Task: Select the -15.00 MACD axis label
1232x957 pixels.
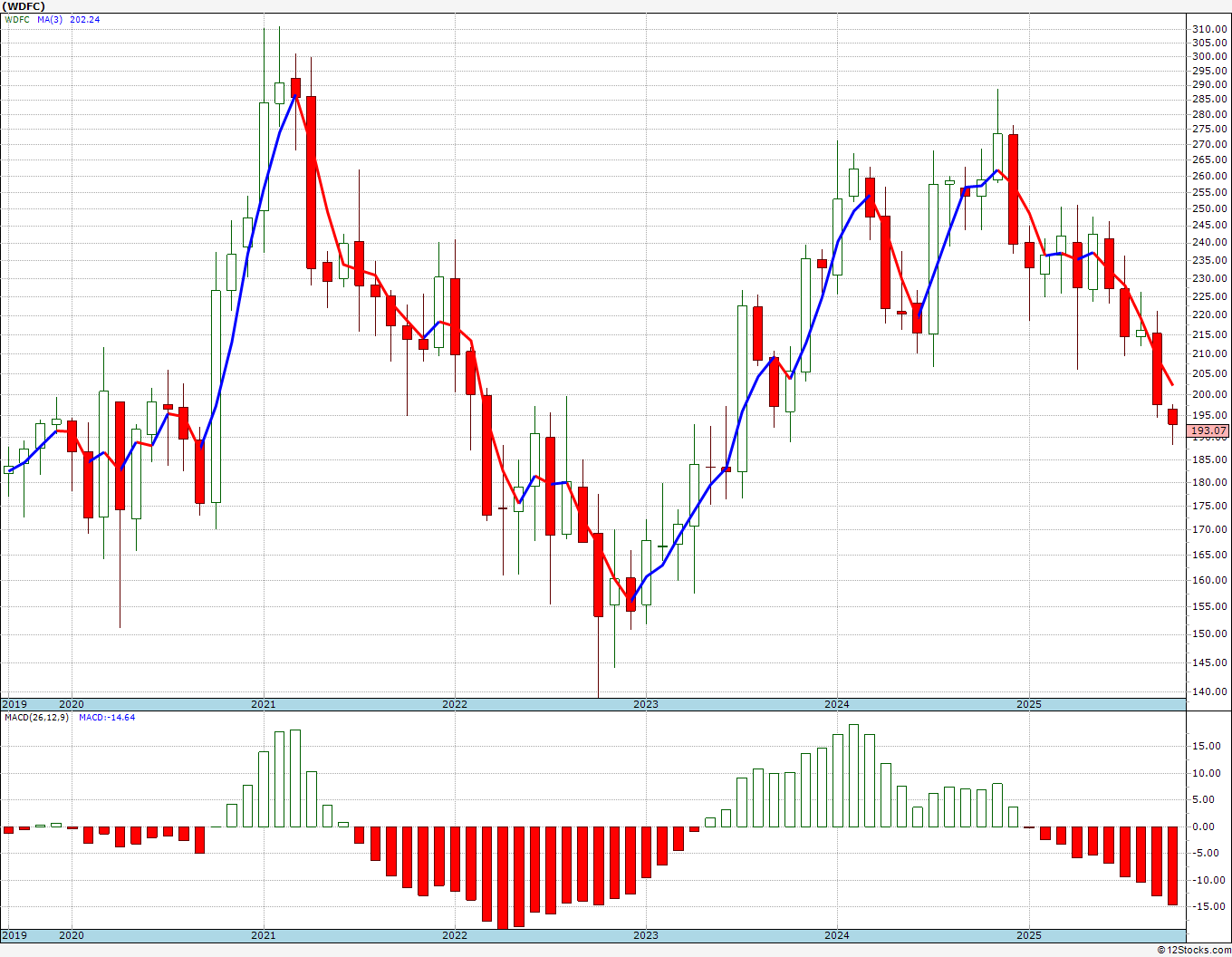Action: (1211, 906)
